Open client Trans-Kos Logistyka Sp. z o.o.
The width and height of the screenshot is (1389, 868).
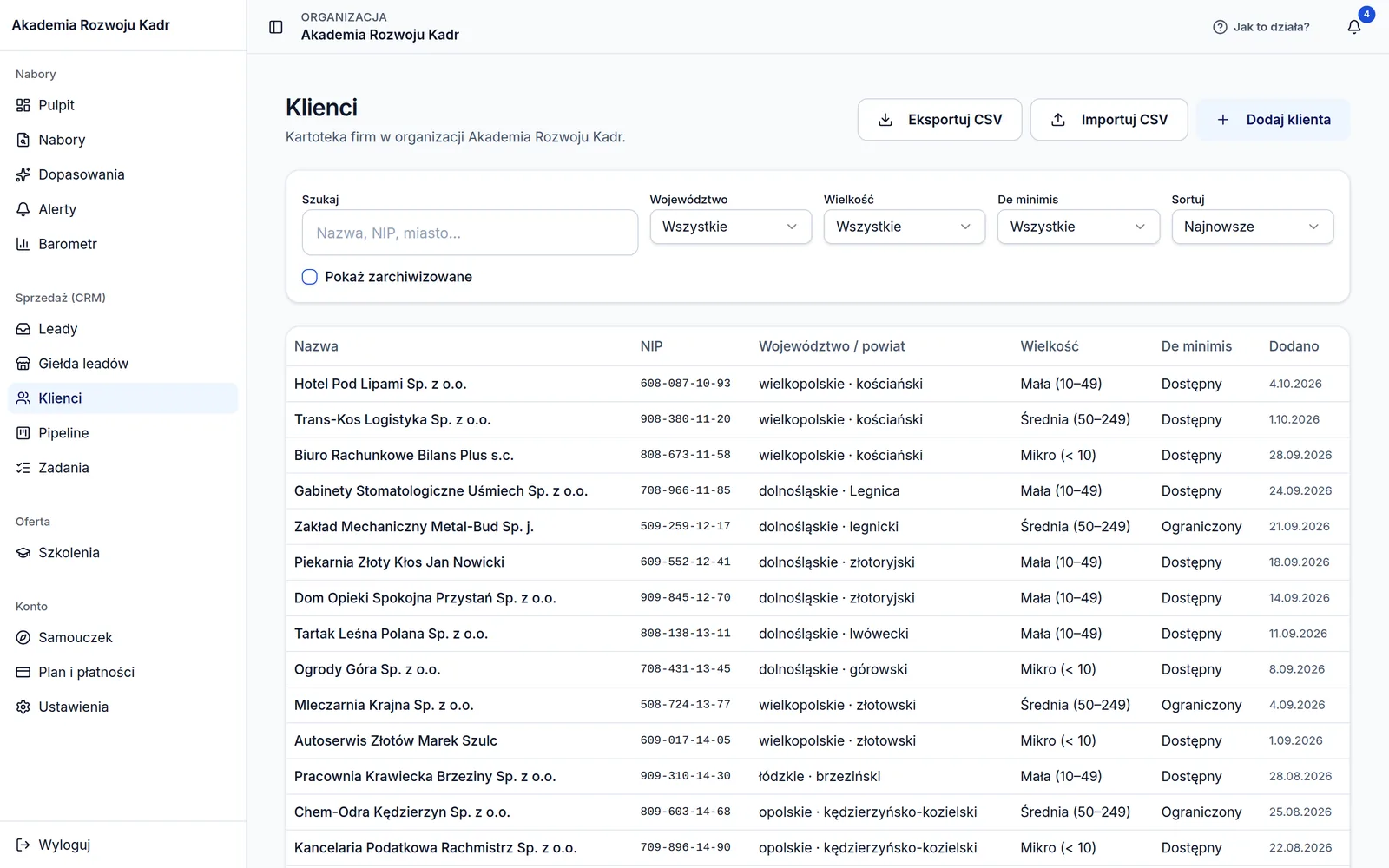[392, 419]
